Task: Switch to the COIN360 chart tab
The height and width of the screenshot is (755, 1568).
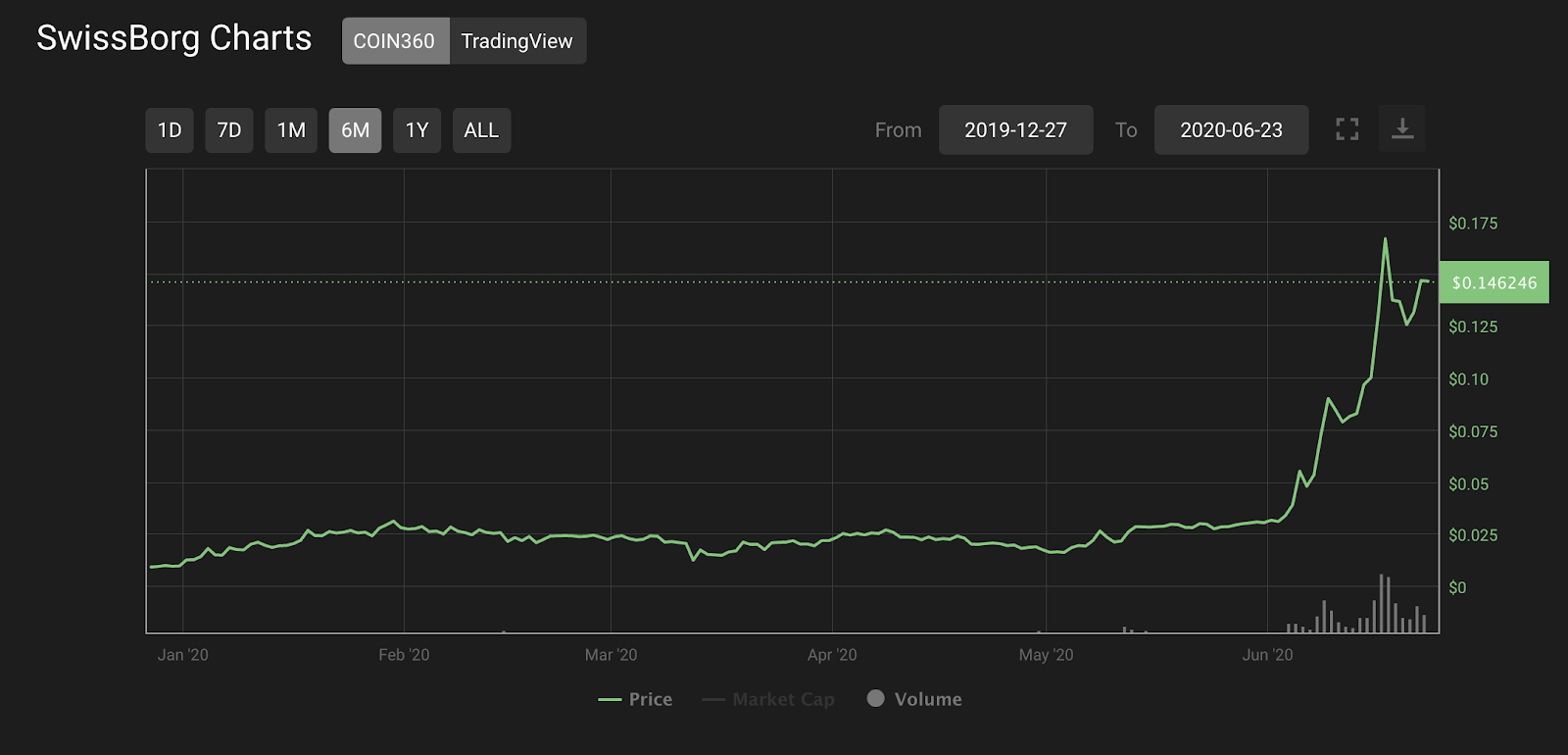Action: [395, 41]
